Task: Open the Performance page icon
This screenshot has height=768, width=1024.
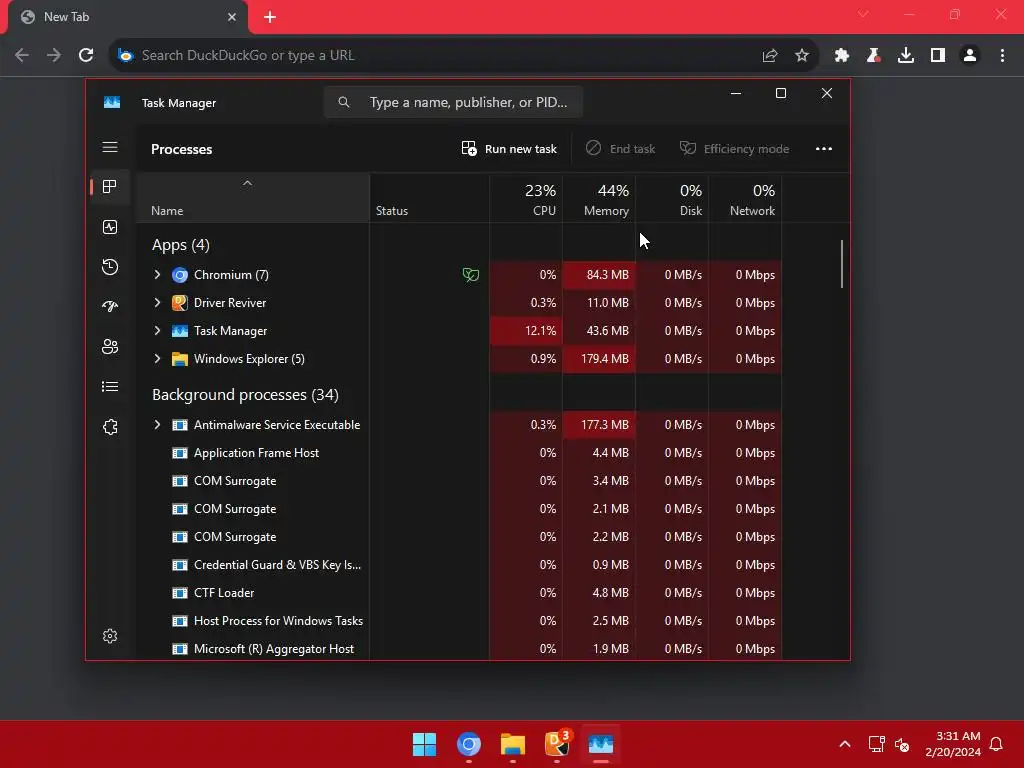Action: tap(110, 227)
